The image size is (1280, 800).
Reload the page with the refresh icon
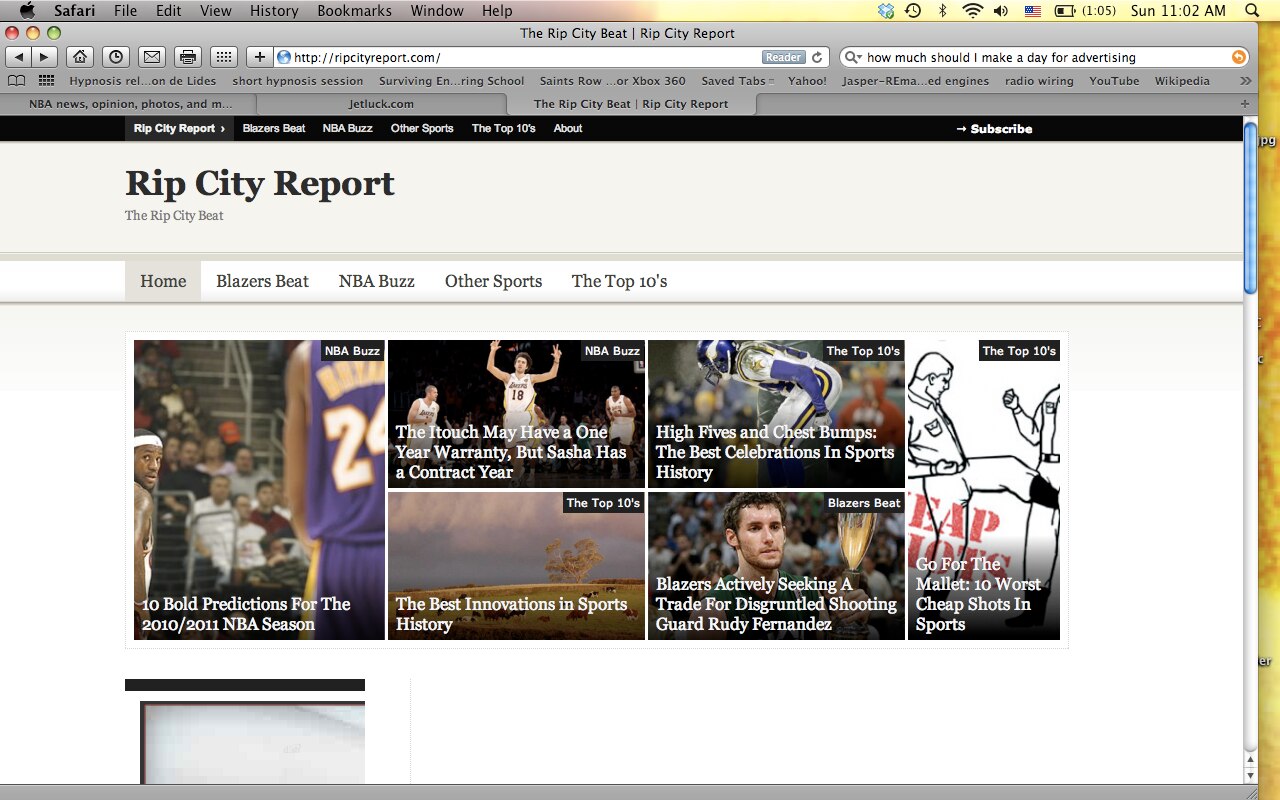point(817,58)
